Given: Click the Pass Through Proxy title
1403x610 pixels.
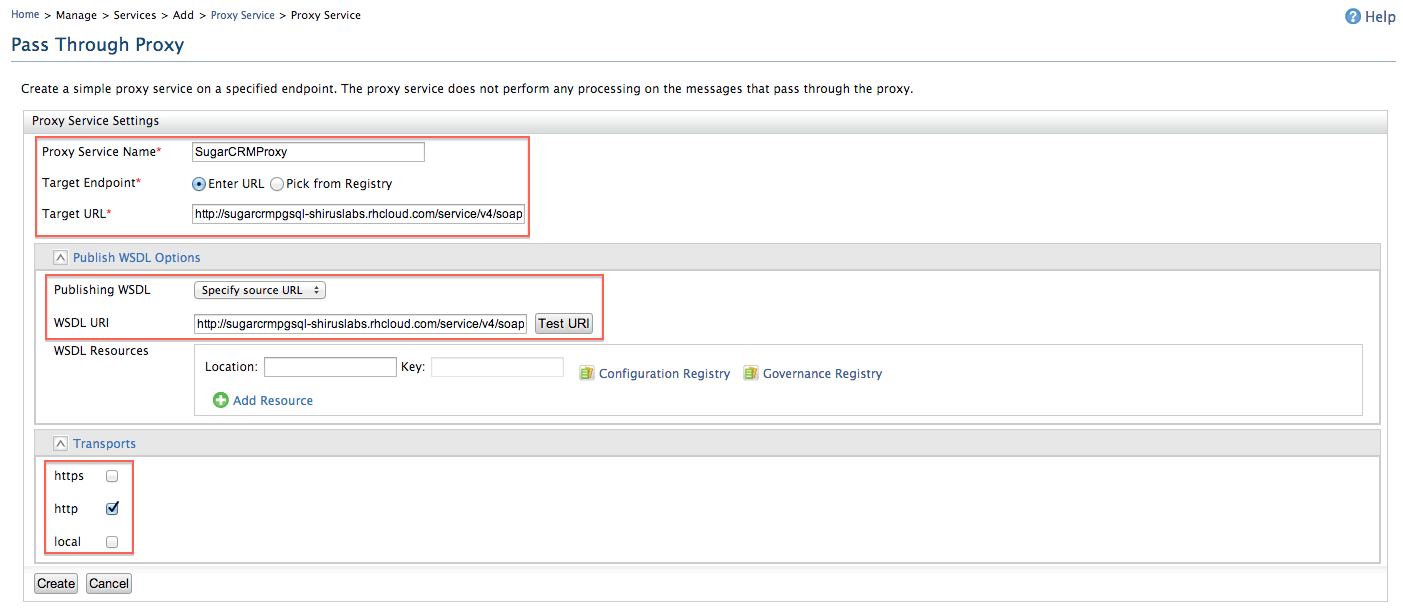Looking at the screenshot, I should click(x=97, y=45).
